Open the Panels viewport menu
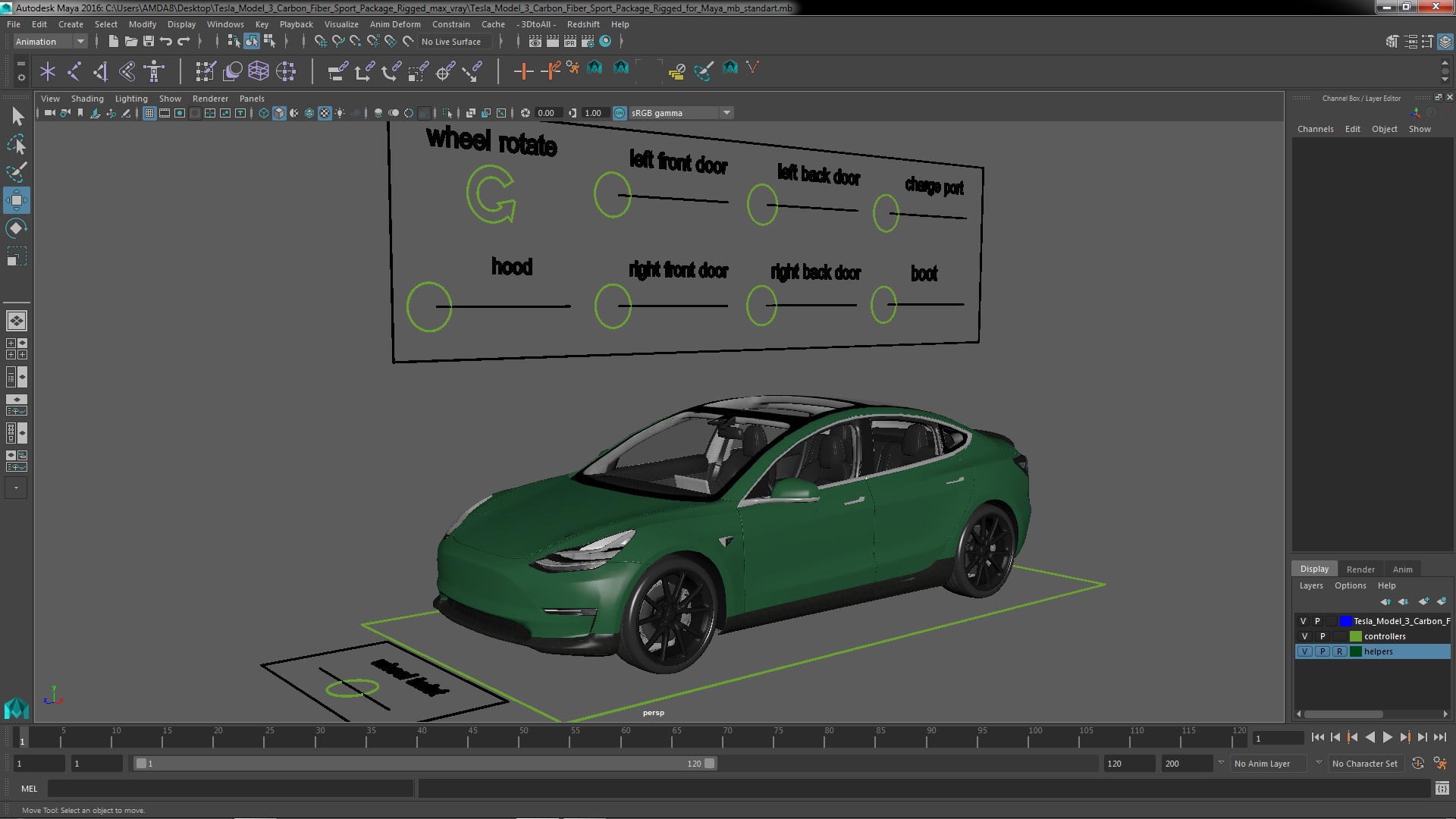1456x819 pixels. coord(252,99)
